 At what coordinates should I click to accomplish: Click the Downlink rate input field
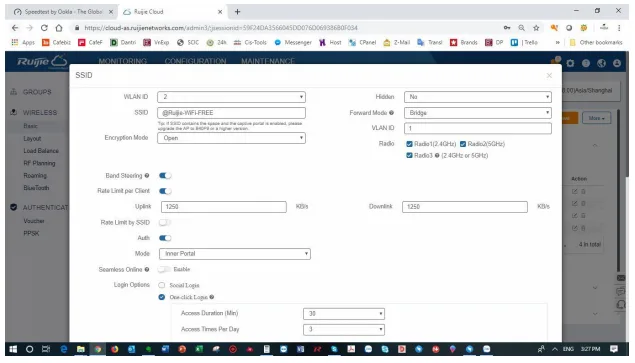coord(465,207)
